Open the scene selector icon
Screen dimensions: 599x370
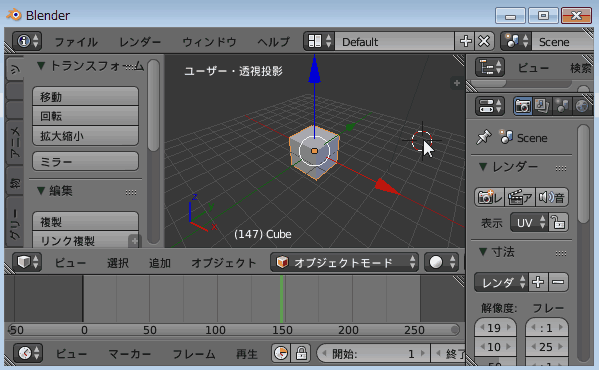[x=516, y=41]
